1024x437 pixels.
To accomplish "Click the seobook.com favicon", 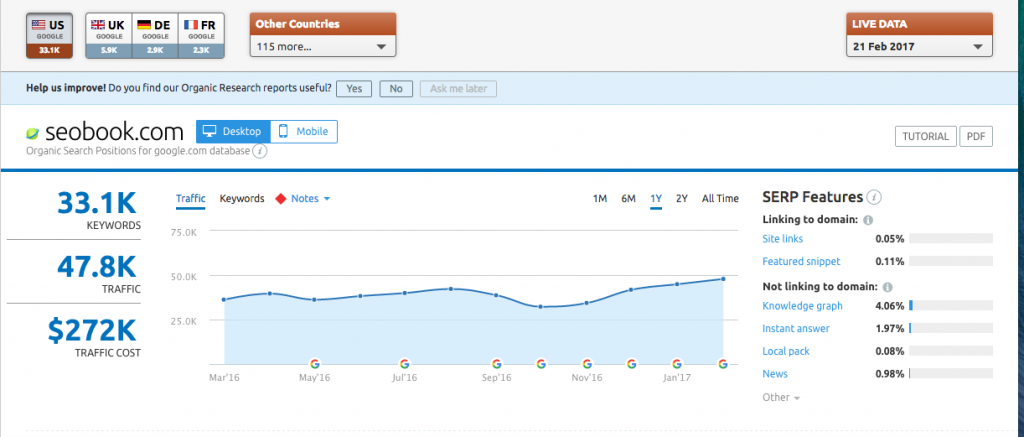I will coord(33,133).
